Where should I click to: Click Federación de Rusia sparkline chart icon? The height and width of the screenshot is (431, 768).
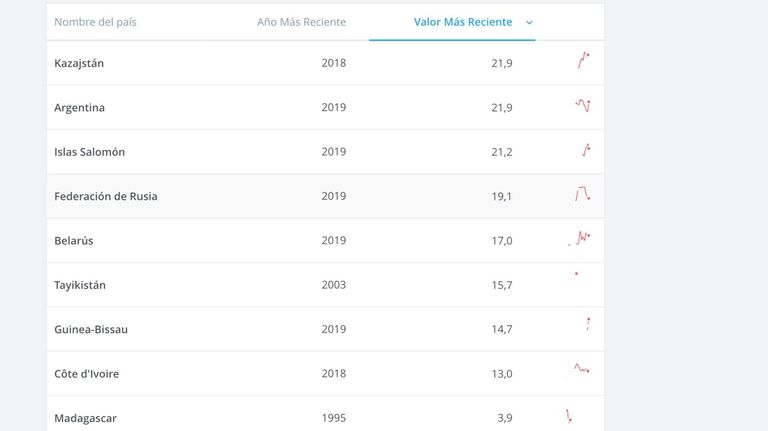[x=582, y=194]
